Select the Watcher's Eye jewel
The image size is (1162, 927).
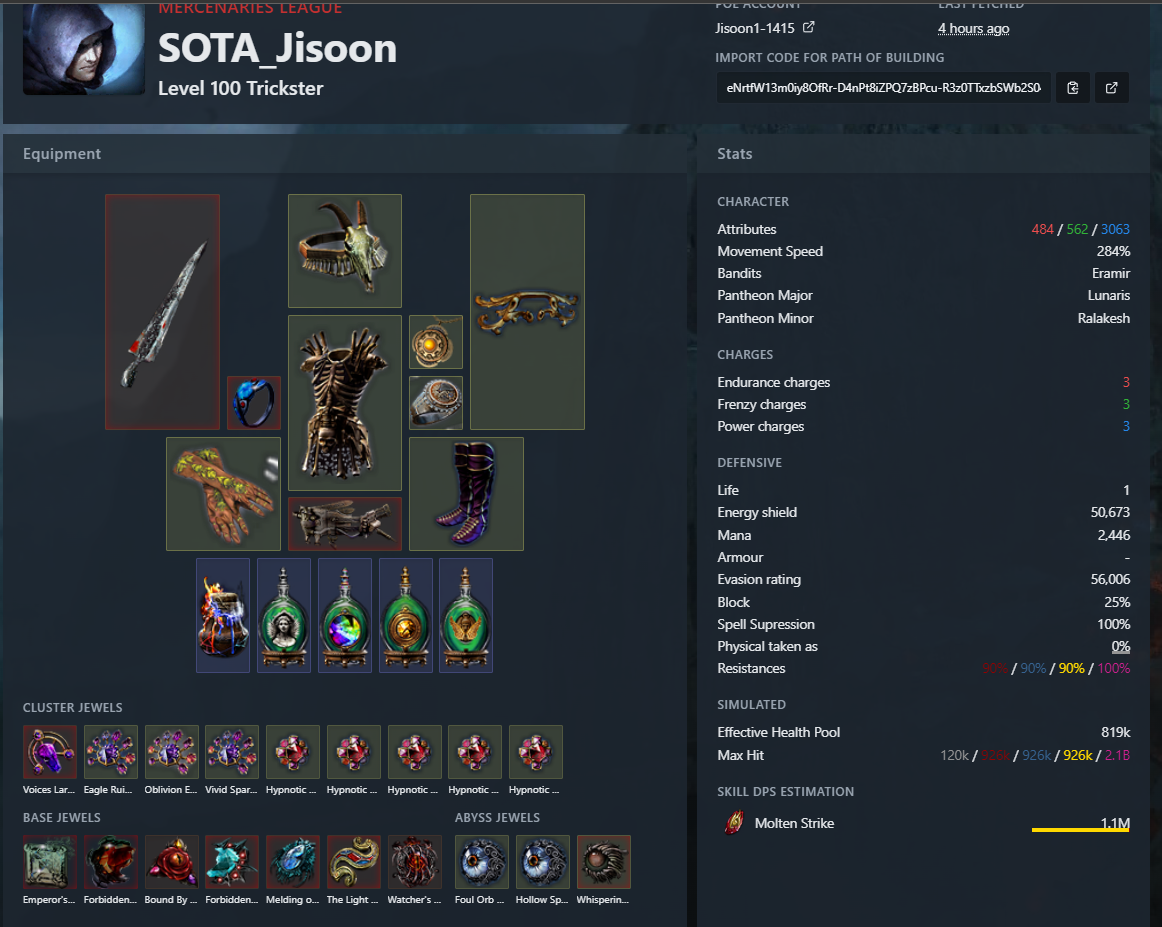coord(414,862)
